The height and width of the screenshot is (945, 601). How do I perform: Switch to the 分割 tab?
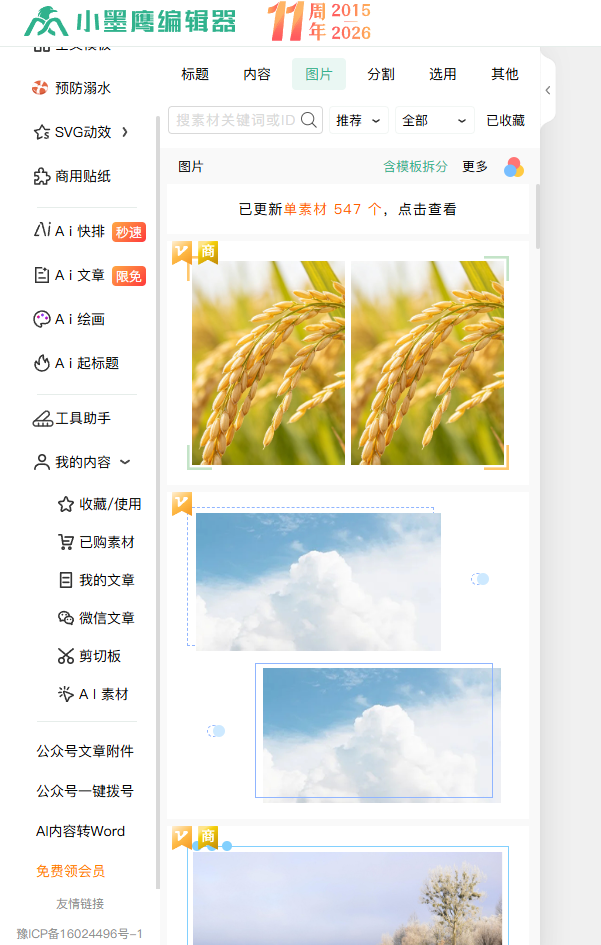tap(381, 74)
